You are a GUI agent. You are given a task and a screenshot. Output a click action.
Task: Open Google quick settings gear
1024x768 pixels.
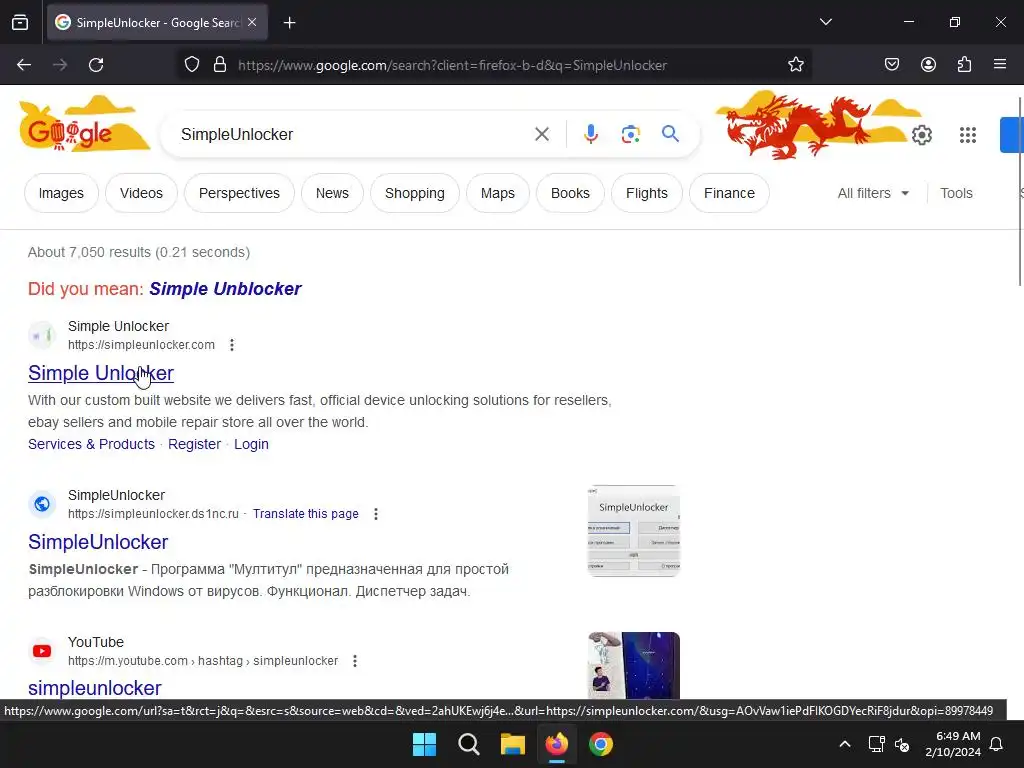click(x=921, y=135)
